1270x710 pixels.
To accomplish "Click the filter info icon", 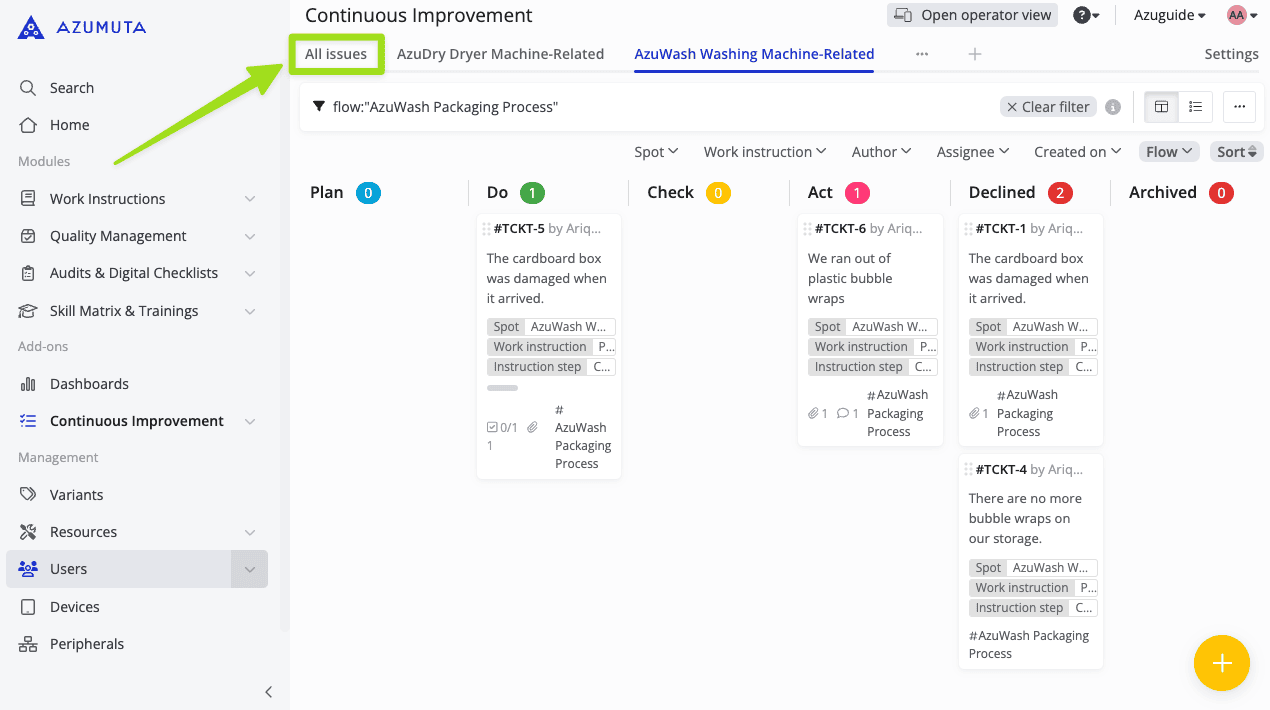I will pos(1113,107).
